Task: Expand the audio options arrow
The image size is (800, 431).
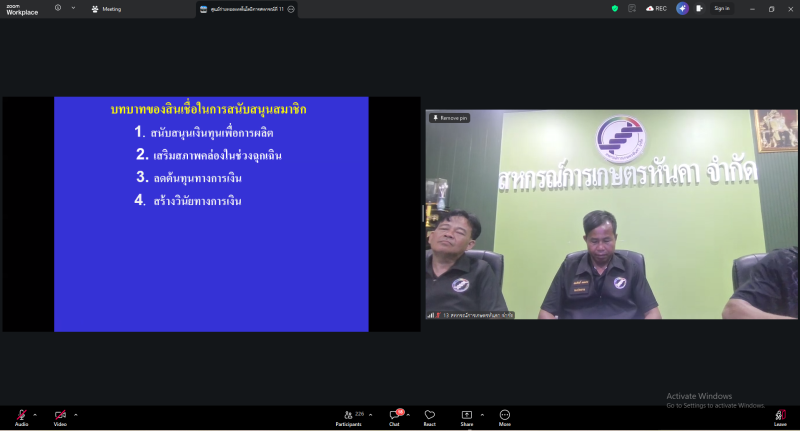Action: pos(35,414)
